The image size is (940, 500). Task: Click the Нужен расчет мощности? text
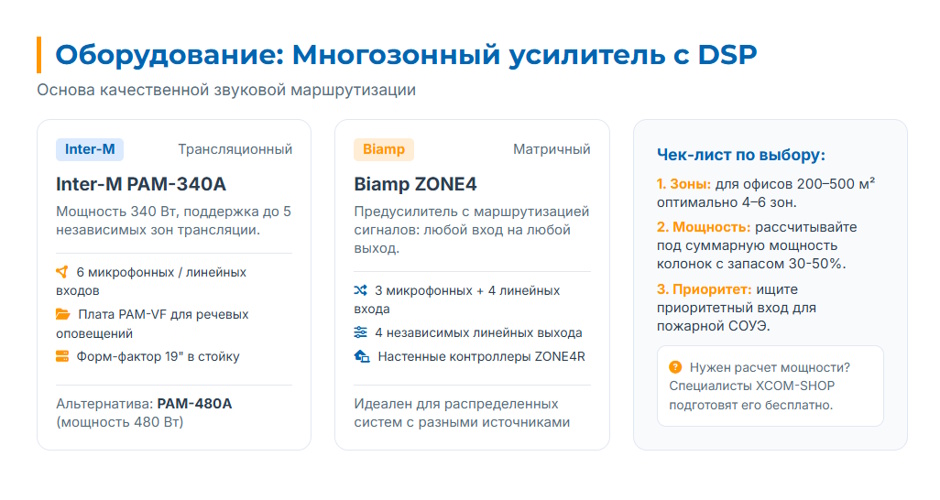[x=770, y=368]
